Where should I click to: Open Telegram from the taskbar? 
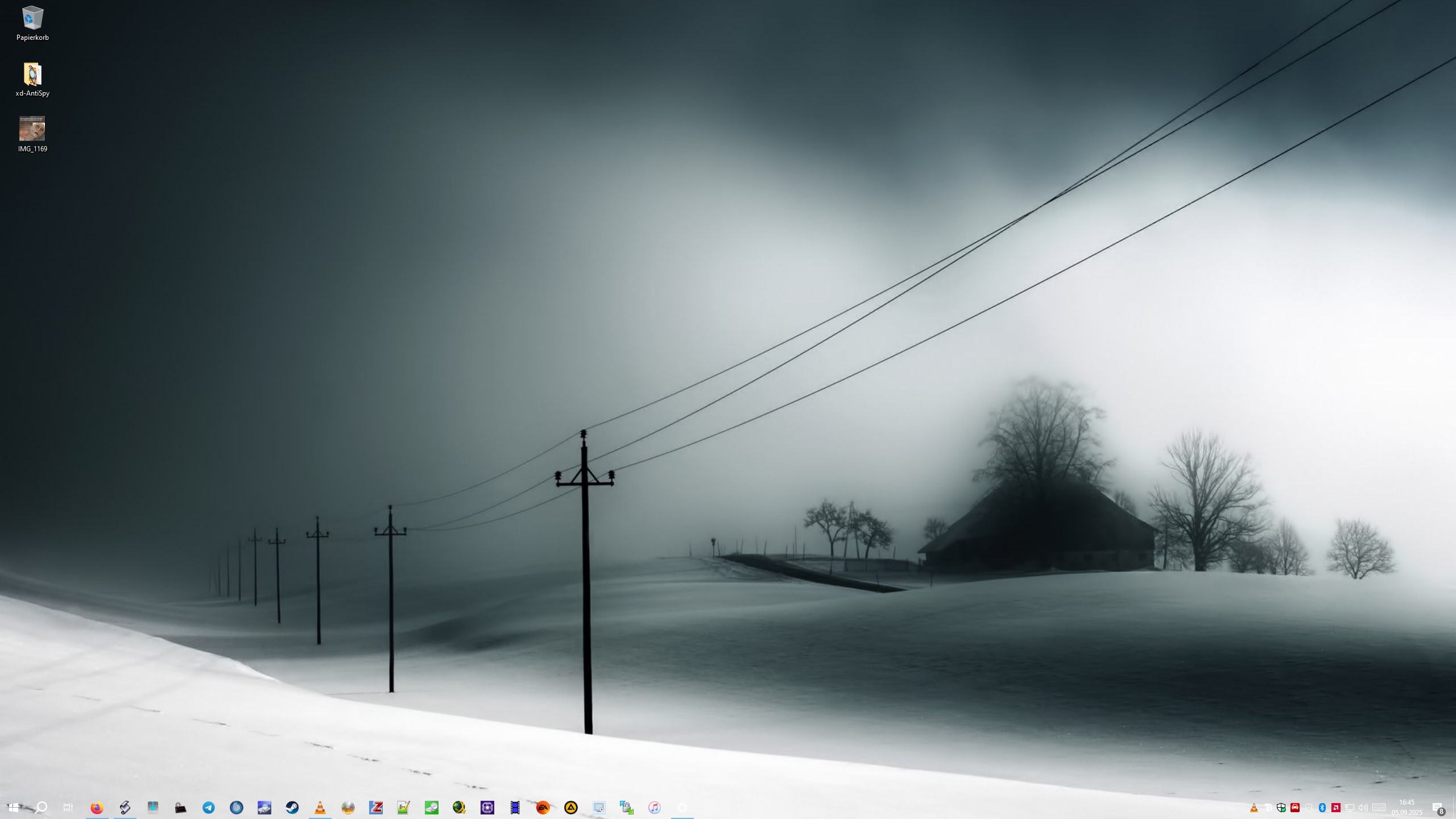pyautogui.click(x=209, y=807)
